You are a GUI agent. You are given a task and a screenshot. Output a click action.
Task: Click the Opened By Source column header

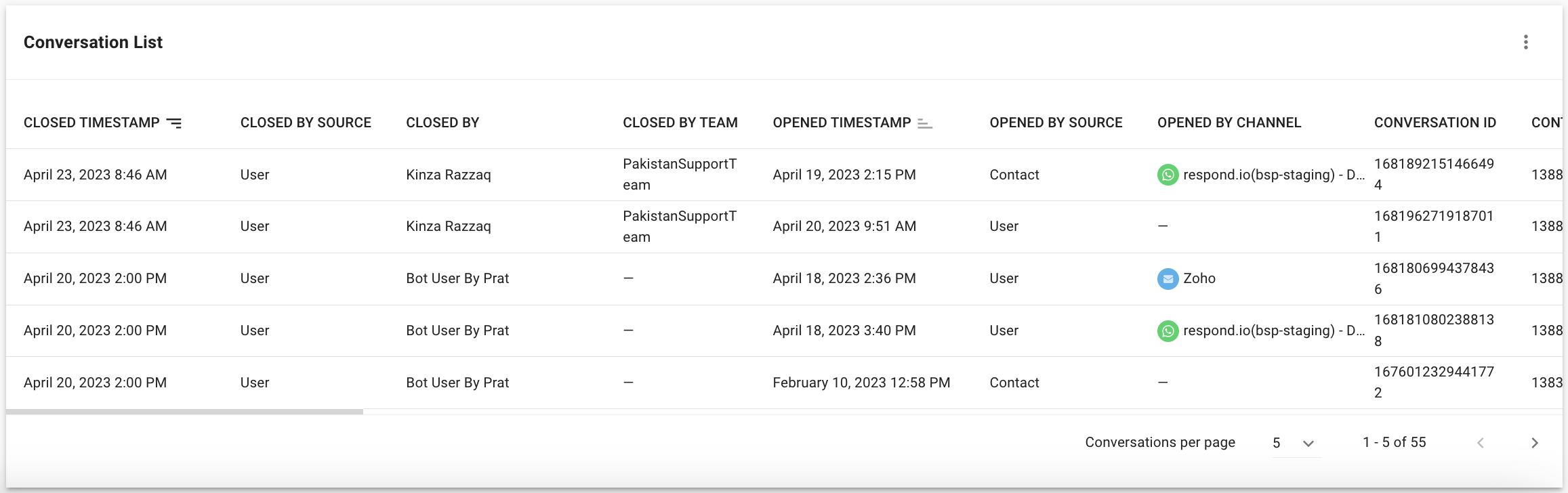(1056, 123)
